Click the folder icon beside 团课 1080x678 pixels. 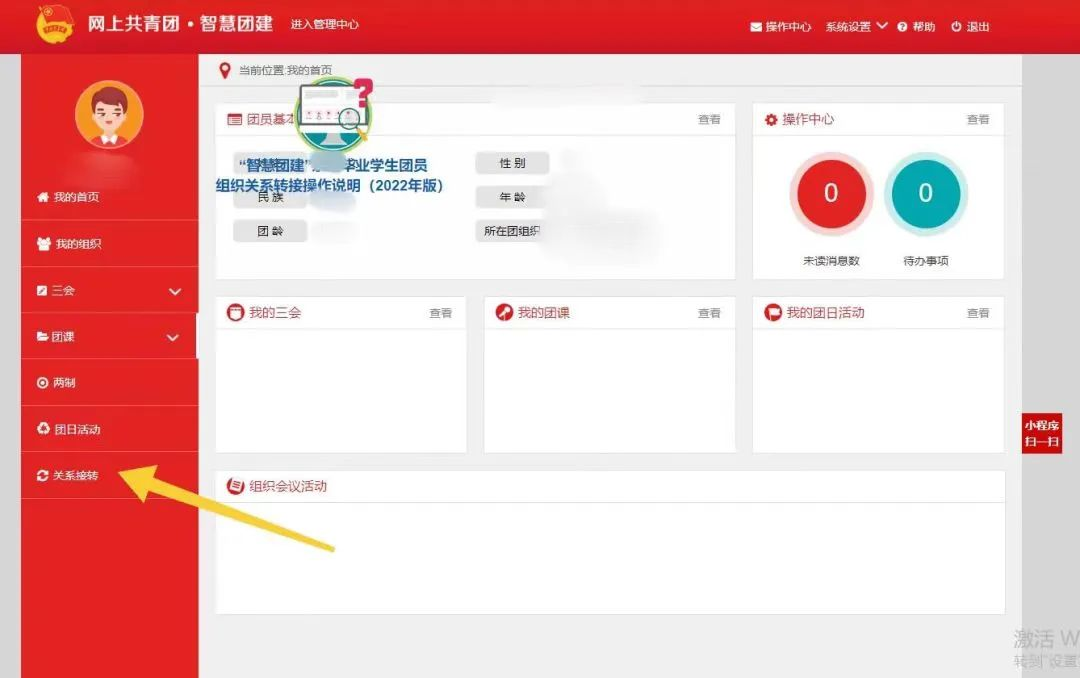tap(42, 336)
